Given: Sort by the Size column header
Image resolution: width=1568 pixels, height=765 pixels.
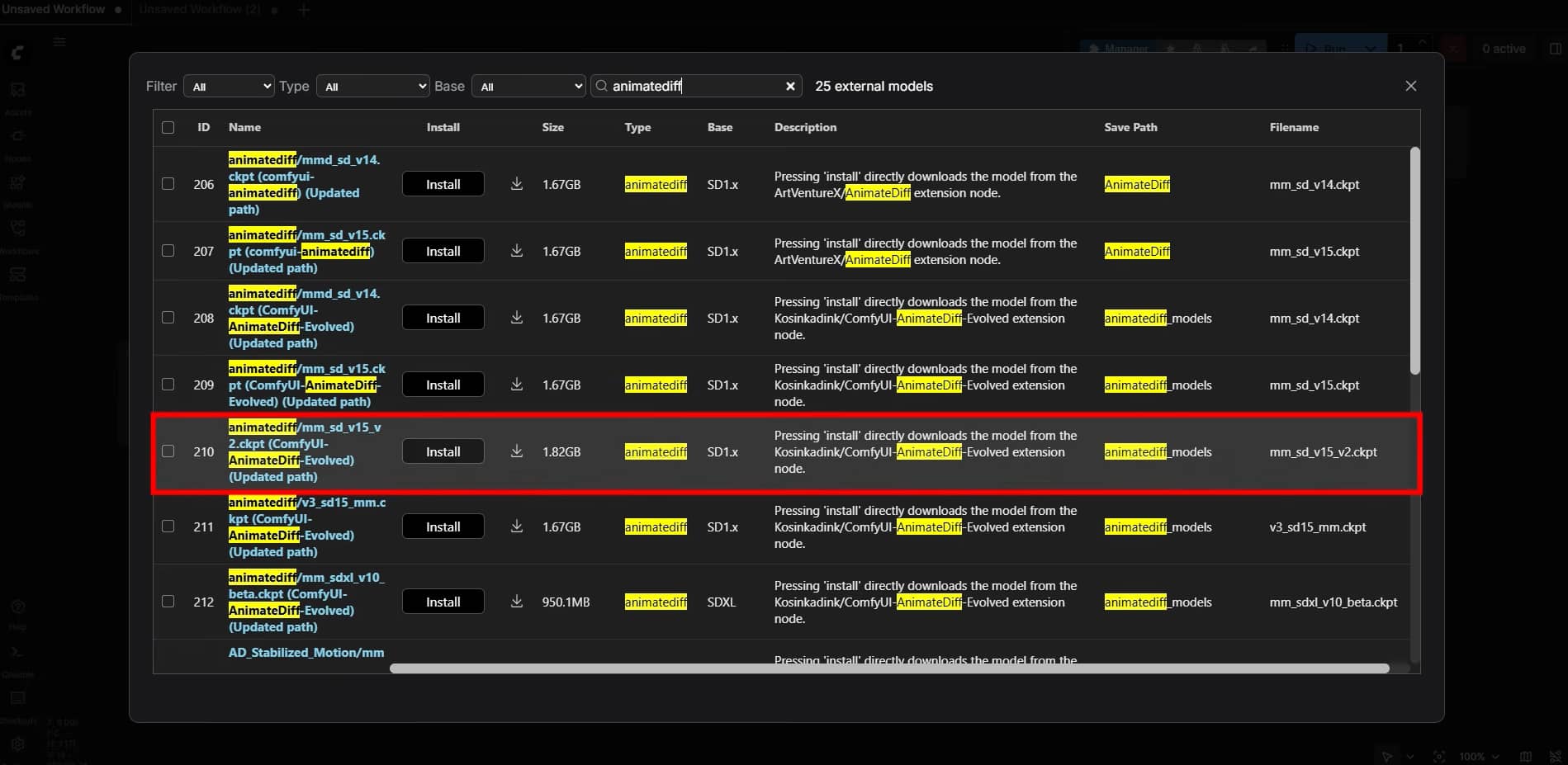Looking at the screenshot, I should (x=552, y=127).
